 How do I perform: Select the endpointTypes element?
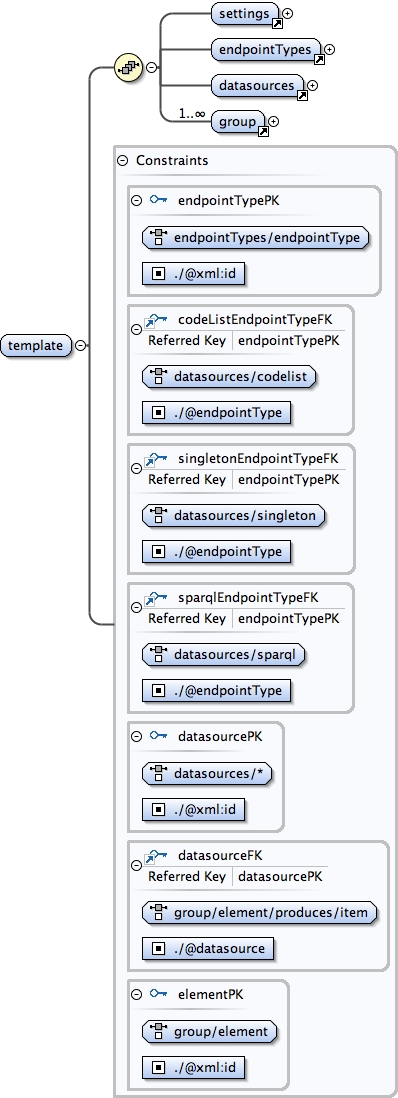pos(265,50)
